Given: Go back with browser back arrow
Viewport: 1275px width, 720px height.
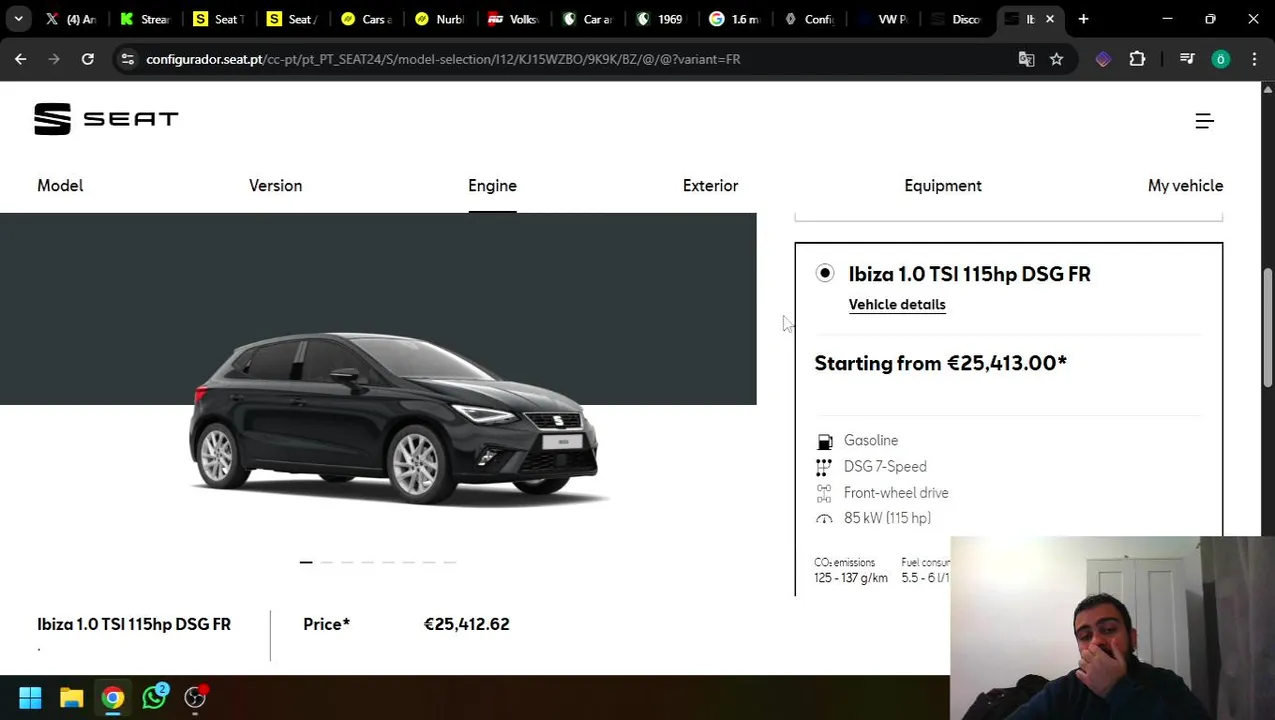Looking at the screenshot, I should tap(20, 59).
